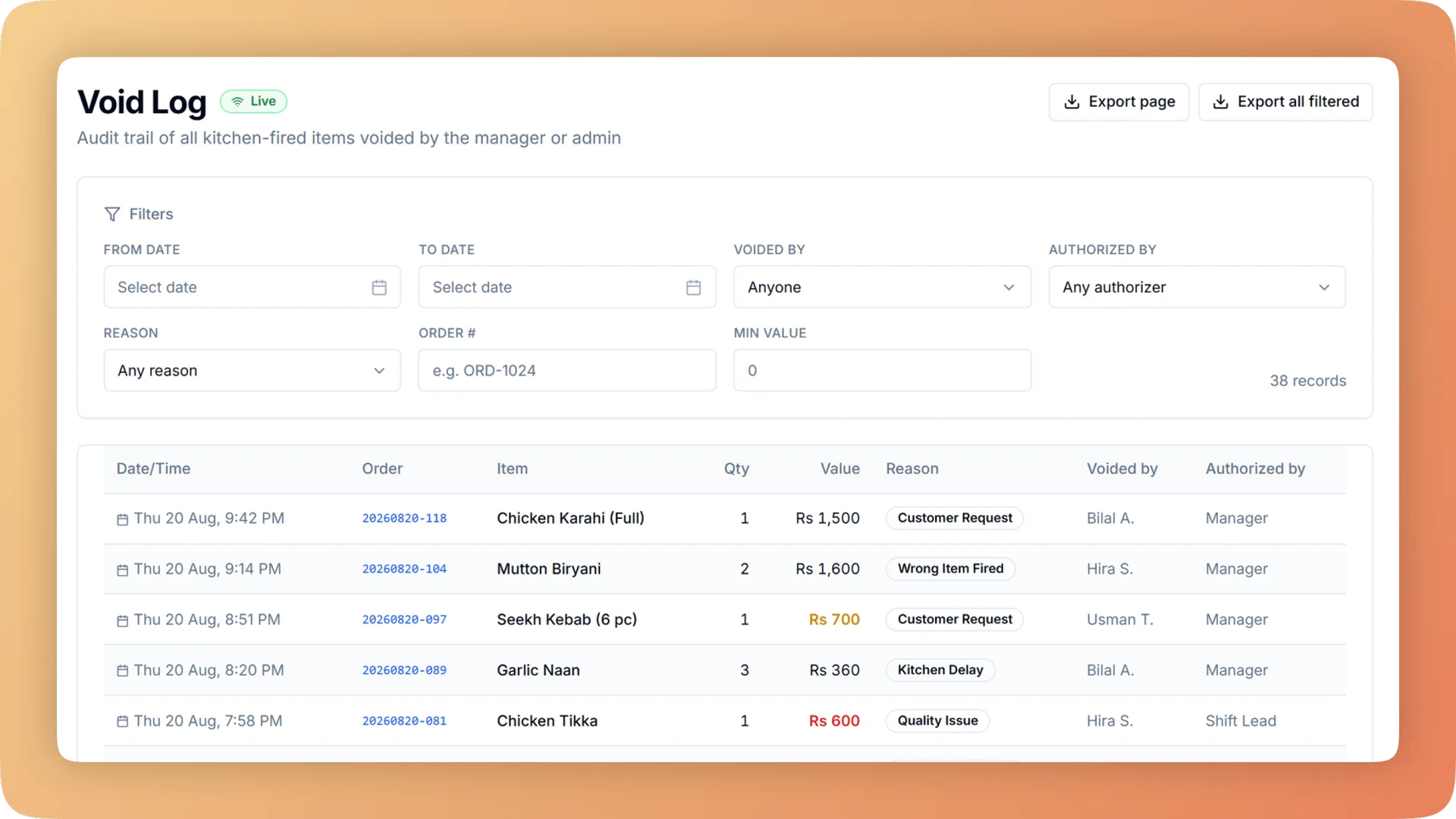Viewport: 1456px width, 819px height.
Task: Focus the To Date input field
Action: (566, 287)
